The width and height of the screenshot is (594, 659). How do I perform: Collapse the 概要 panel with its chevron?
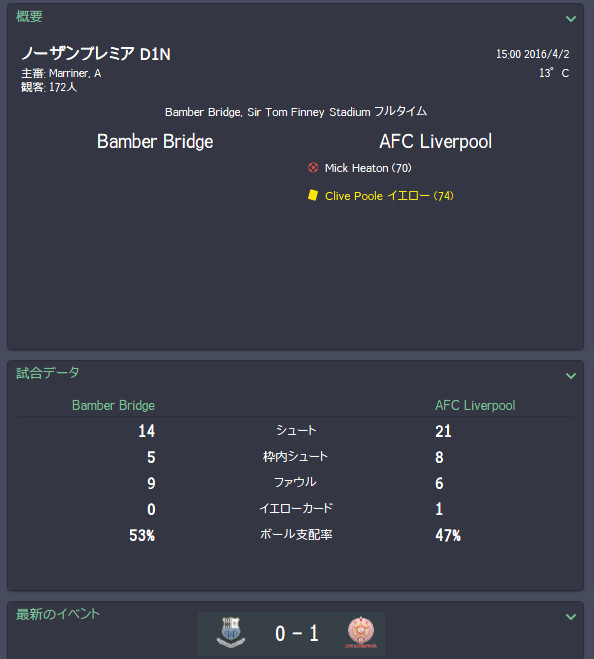tap(570, 19)
